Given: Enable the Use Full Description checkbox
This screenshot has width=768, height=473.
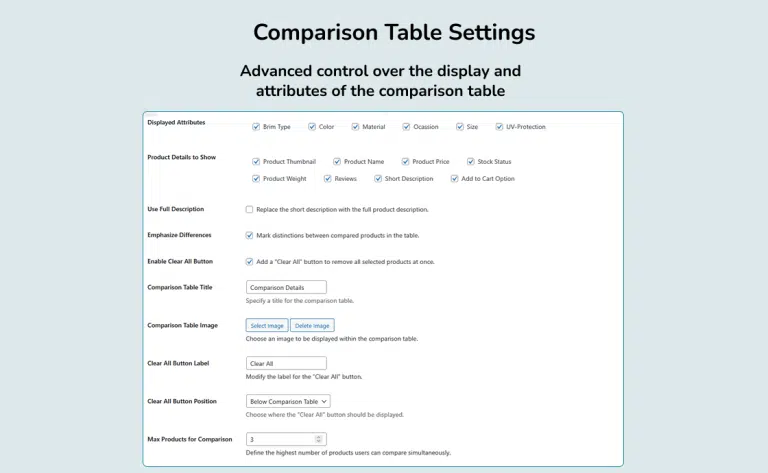Looking at the screenshot, I should [249, 209].
